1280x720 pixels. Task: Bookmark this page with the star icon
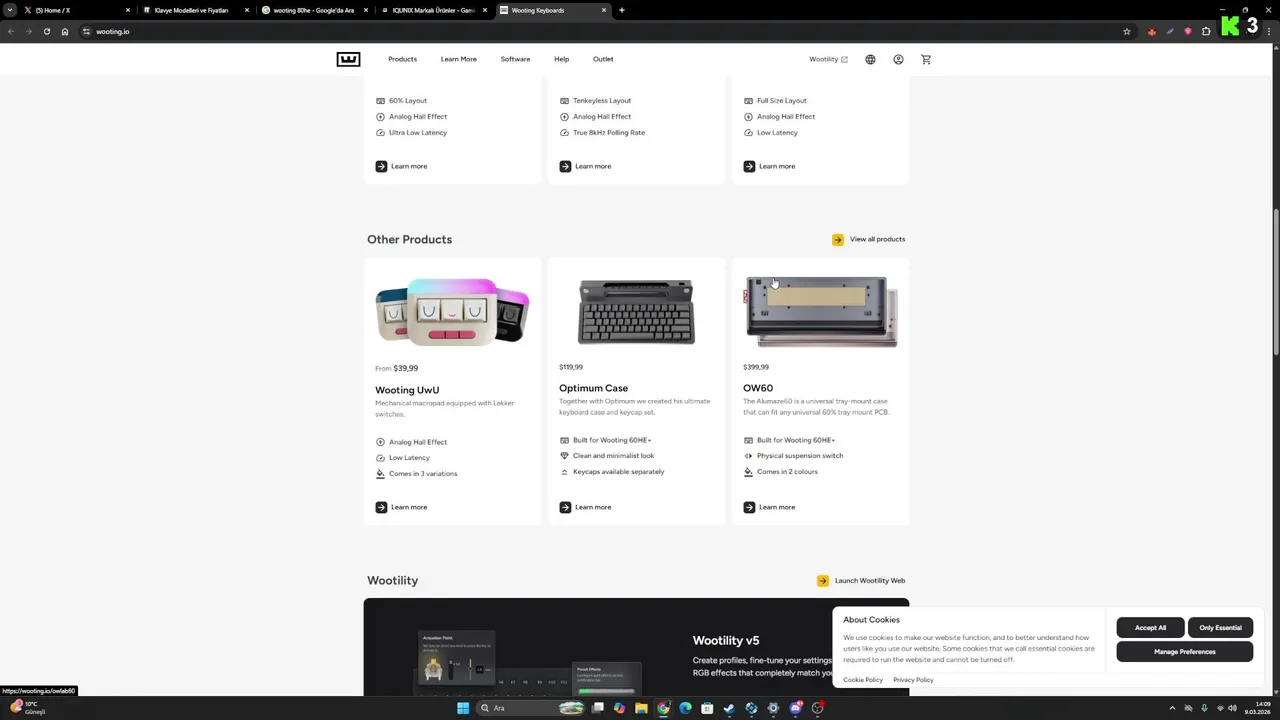tap(1127, 31)
